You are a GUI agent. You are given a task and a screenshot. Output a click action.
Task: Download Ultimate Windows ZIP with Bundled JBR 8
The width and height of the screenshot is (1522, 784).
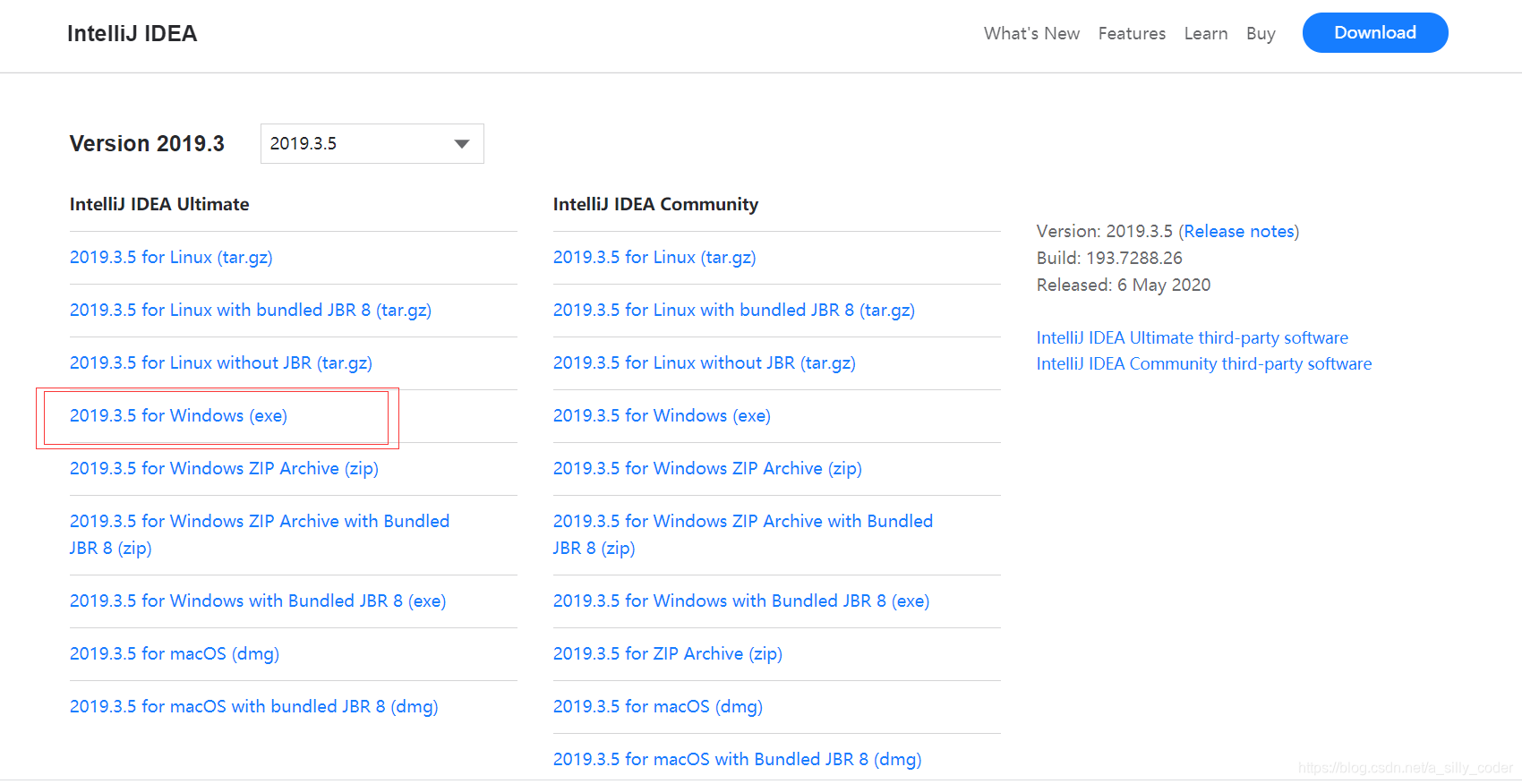pos(260,534)
